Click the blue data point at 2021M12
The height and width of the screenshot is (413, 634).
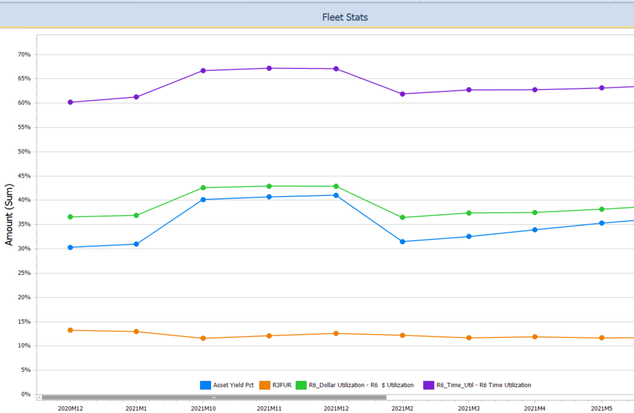click(x=336, y=195)
